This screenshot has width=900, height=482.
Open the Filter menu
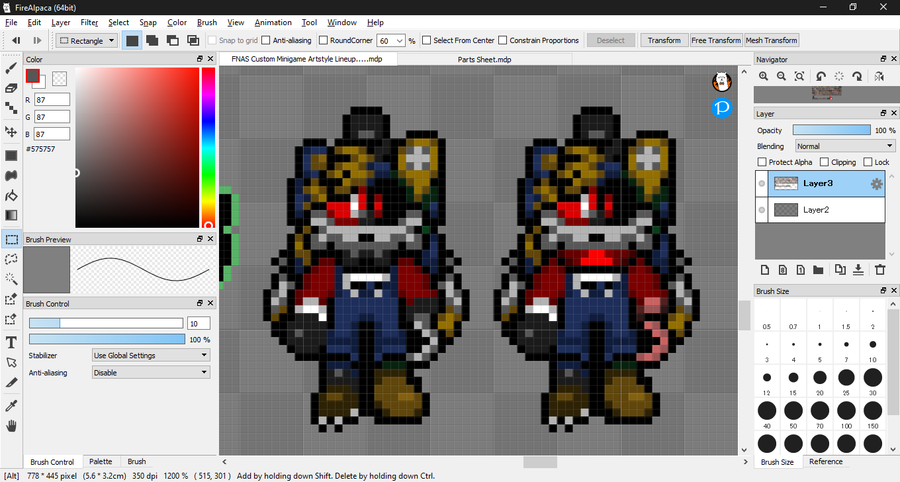coord(89,22)
